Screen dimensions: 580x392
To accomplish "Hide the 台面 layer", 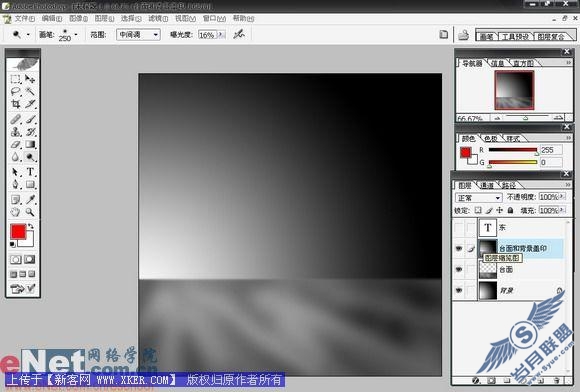I will point(459,269).
